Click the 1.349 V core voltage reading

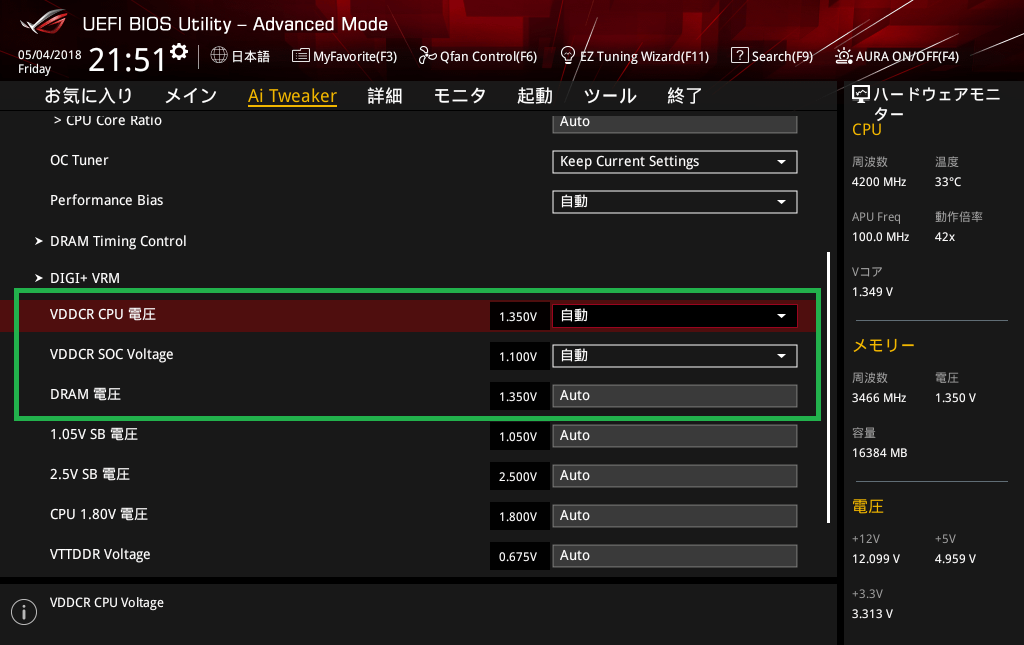coord(872,292)
